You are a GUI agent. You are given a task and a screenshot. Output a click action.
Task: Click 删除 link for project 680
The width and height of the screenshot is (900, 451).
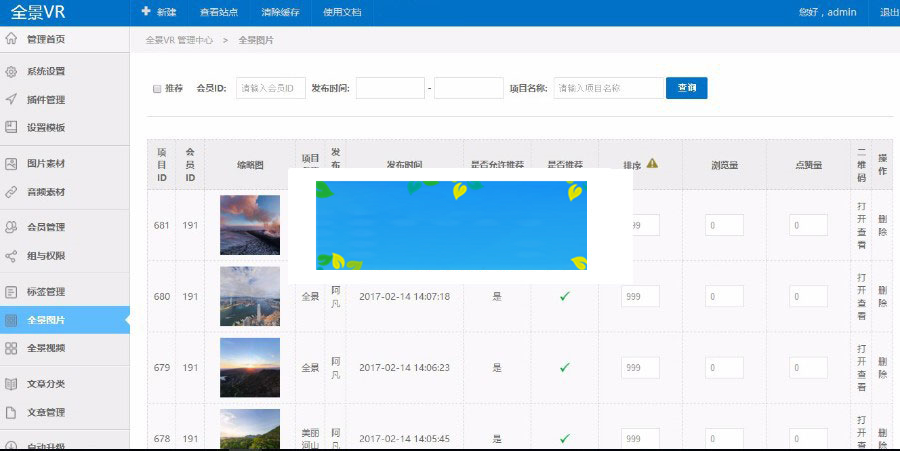pyautogui.click(x=882, y=296)
